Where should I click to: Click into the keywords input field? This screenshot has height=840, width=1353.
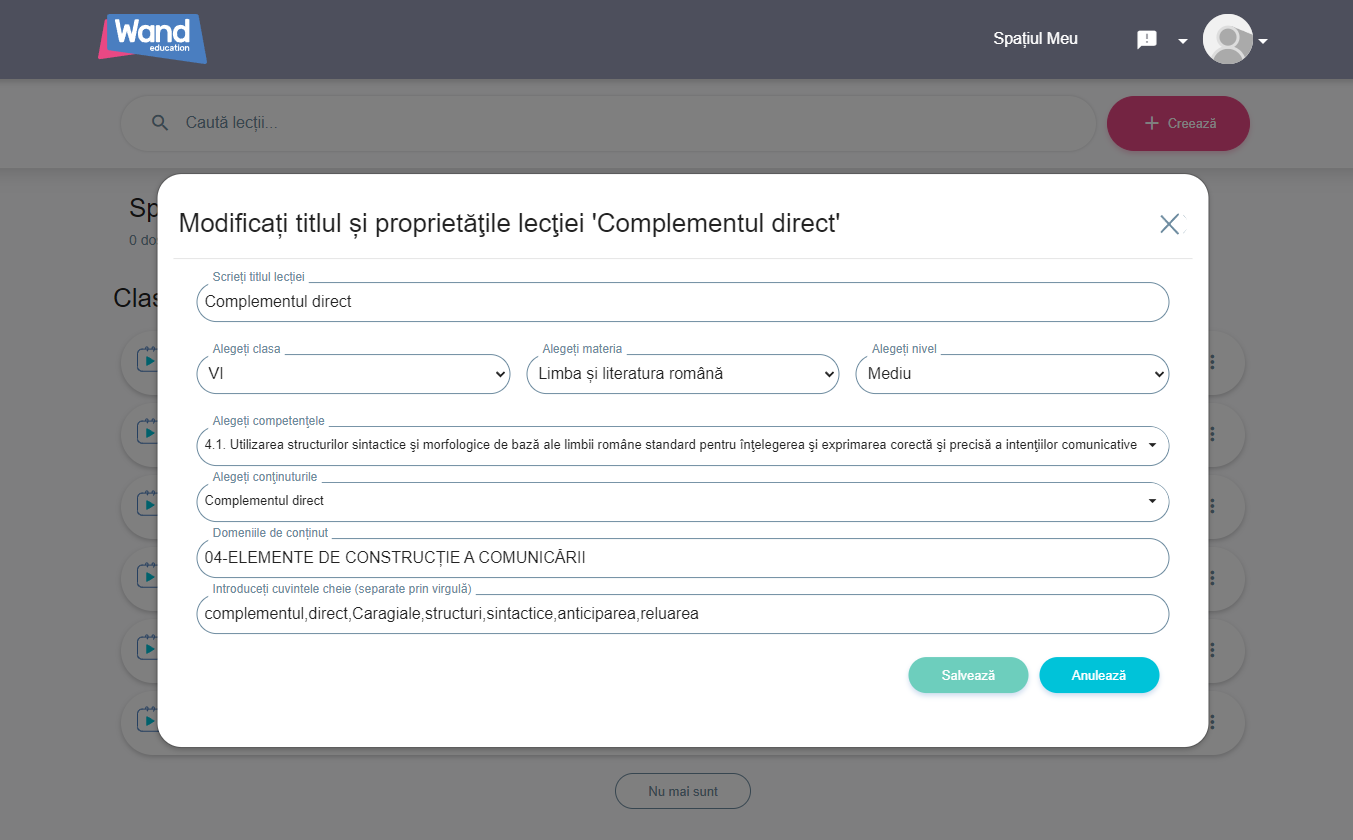click(682, 614)
